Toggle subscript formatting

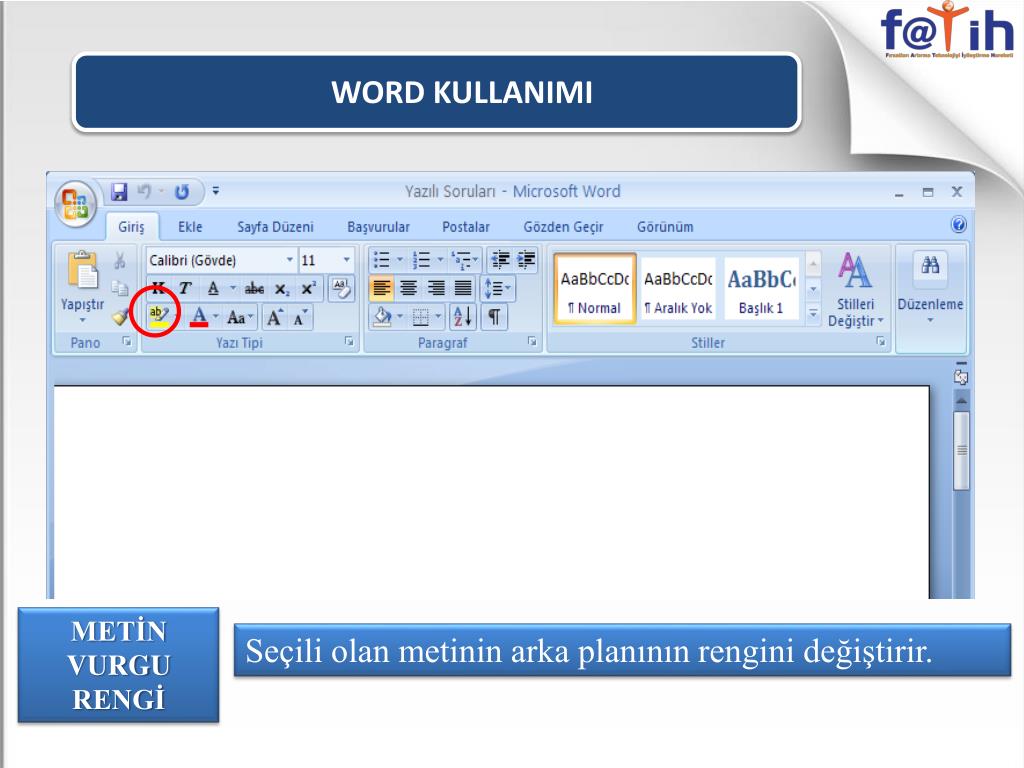tap(282, 289)
